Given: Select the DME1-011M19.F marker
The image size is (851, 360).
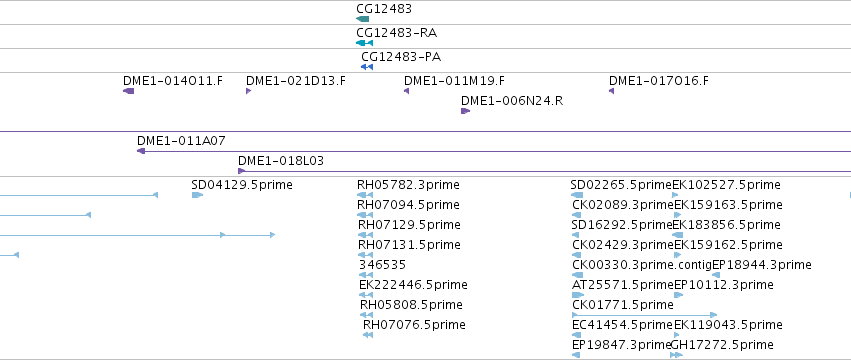Looking at the screenshot, I should (x=407, y=91).
